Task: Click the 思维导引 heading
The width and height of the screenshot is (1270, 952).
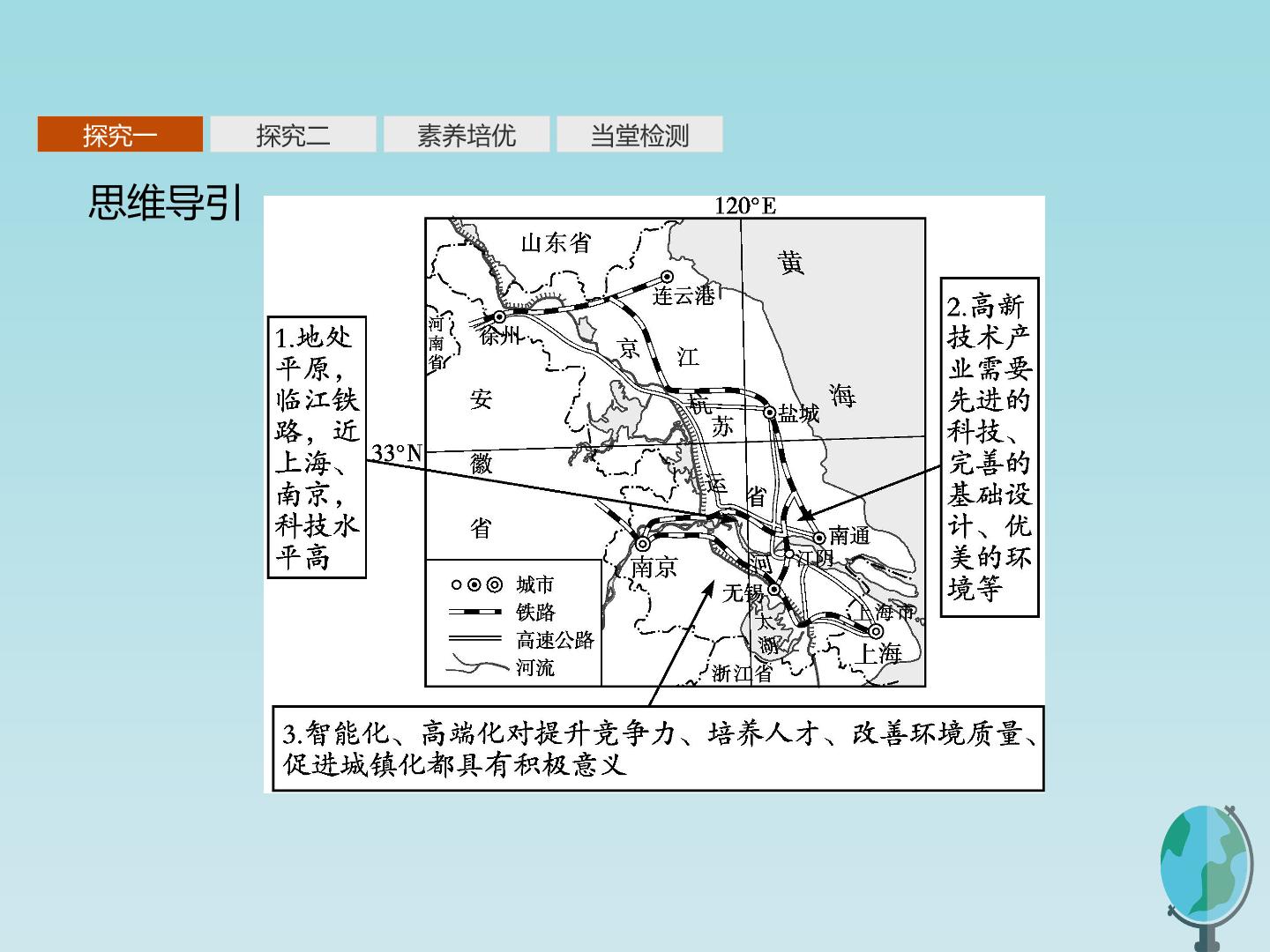Action: (x=165, y=204)
